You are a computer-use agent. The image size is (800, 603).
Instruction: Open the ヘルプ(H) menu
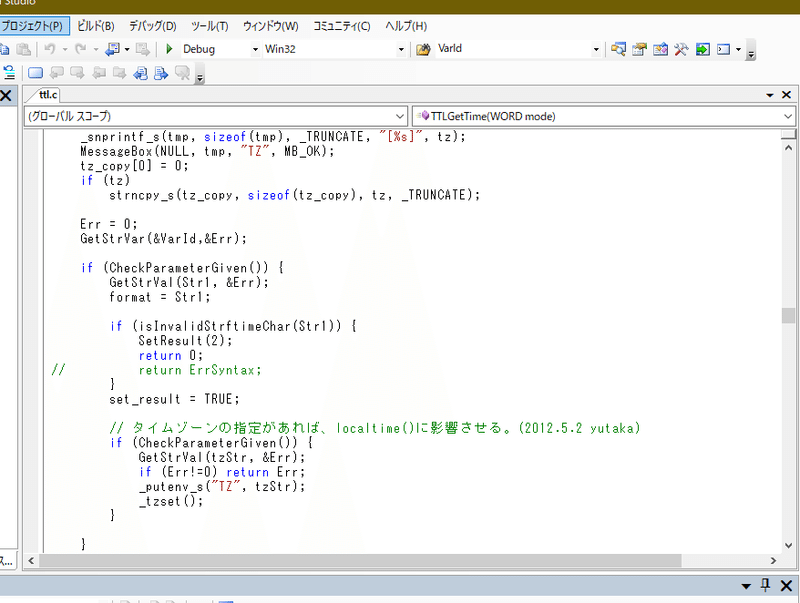click(x=406, y=26)
